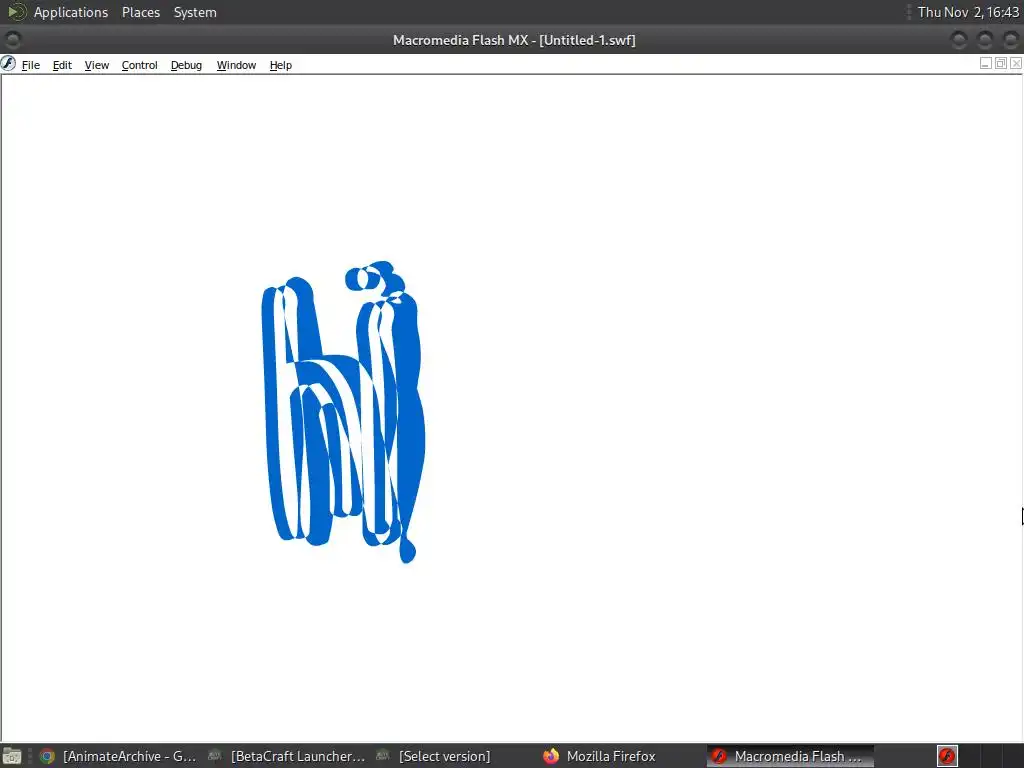Restore the inner Untitled-1.swf document window

[1000, 63]
